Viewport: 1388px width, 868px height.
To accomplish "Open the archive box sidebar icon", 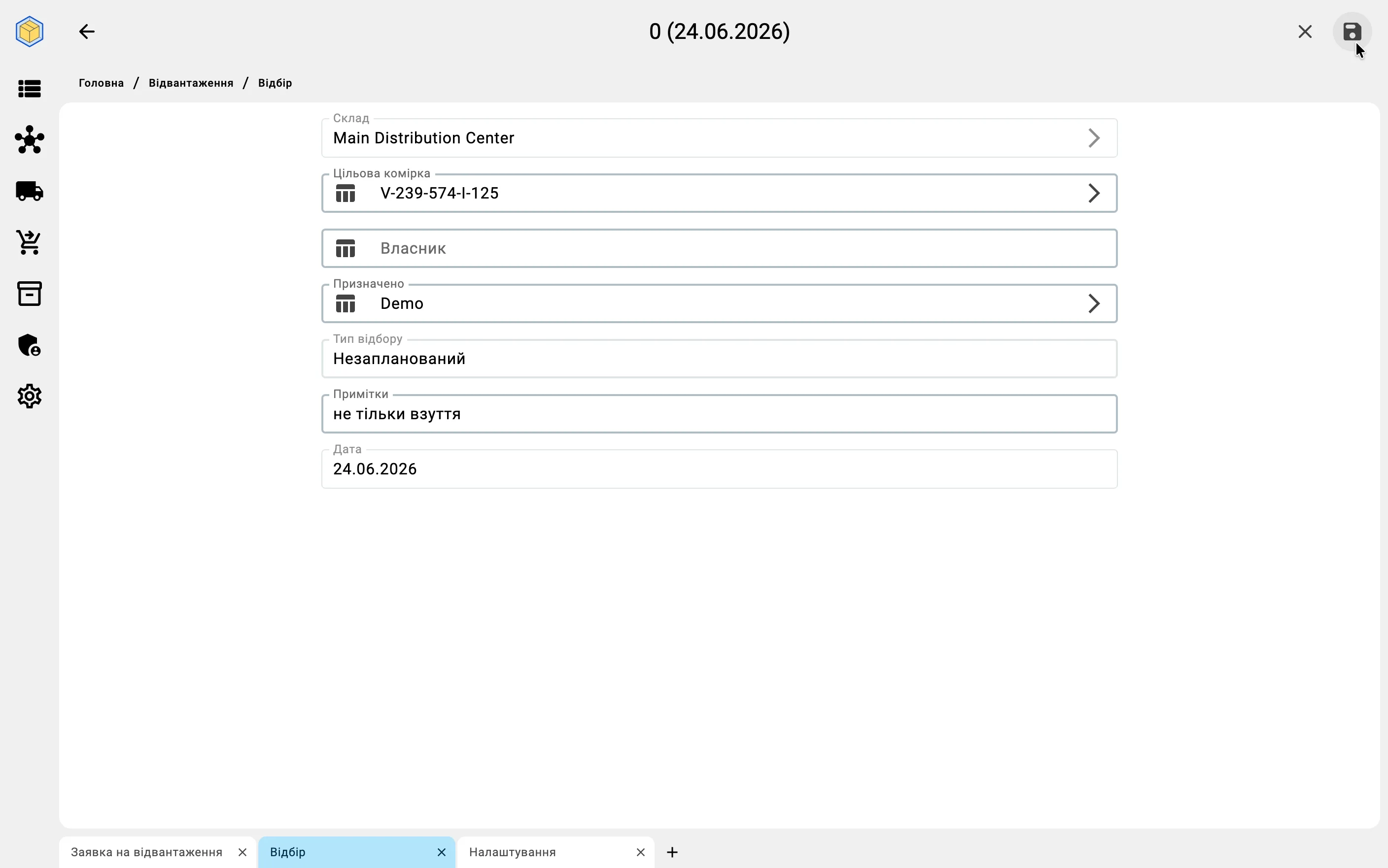I will pos(29,293).
